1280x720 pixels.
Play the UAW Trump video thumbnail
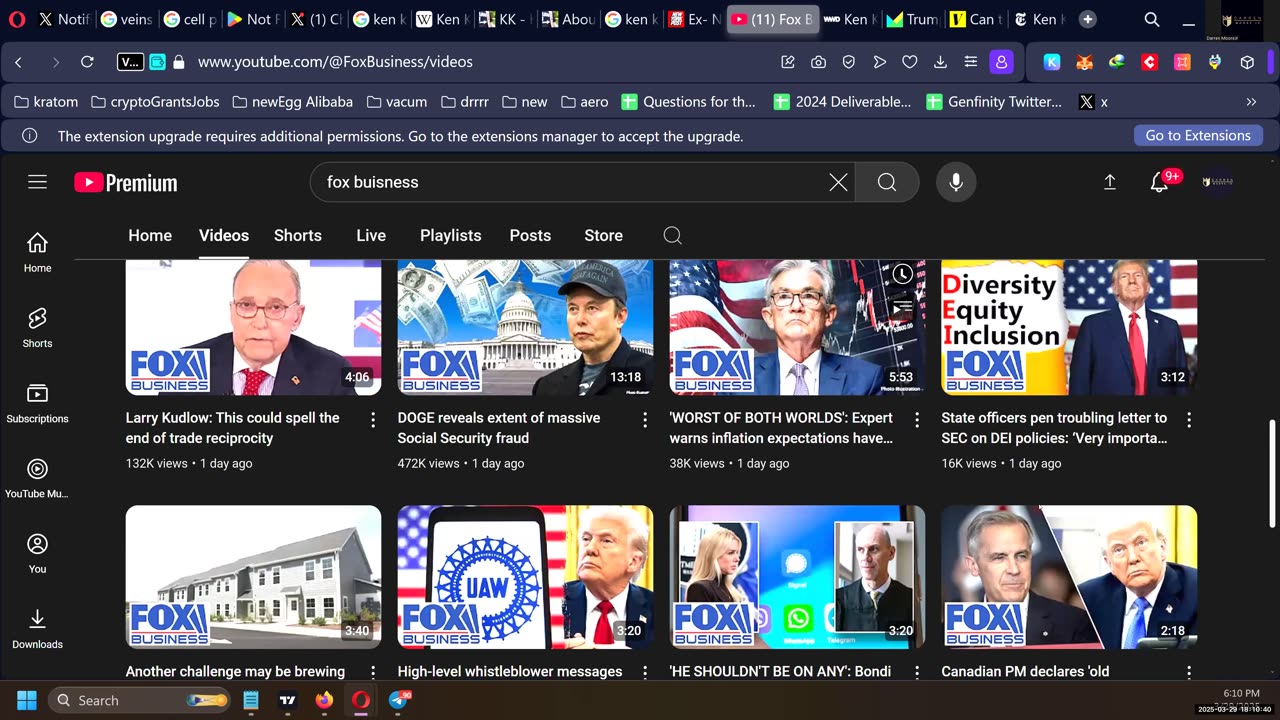coord(525,577)
